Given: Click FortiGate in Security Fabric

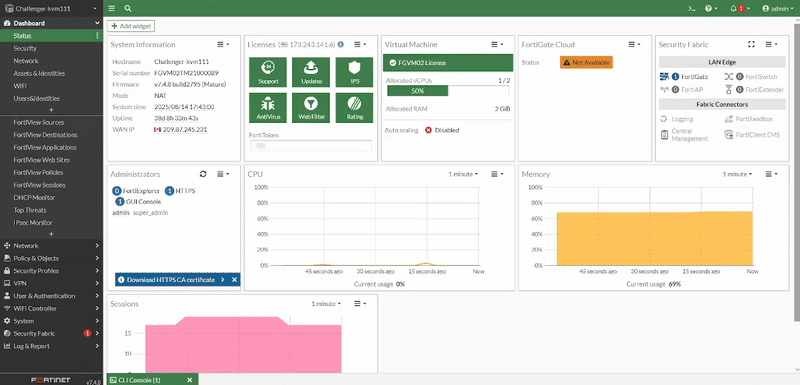Looking at the screenshot, I should pyautogui.click(x=684, y=76).
